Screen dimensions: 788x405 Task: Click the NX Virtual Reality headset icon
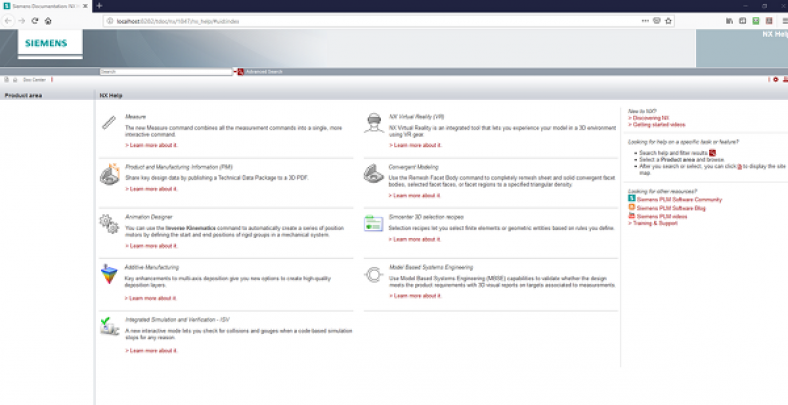[x=373, y=123]
